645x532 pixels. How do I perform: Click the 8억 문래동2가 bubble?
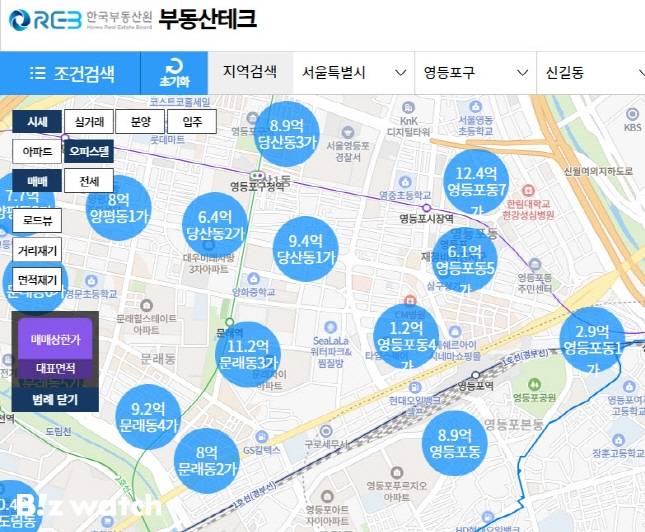206,461
